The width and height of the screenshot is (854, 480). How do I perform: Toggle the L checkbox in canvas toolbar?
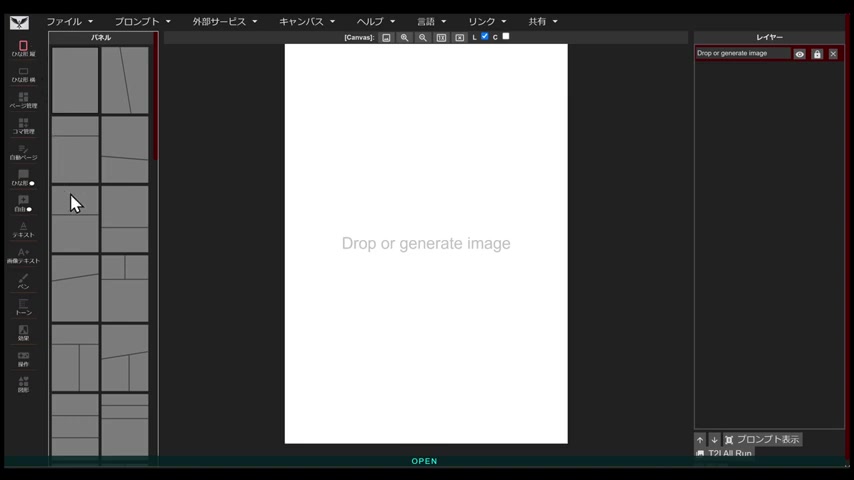484,37
